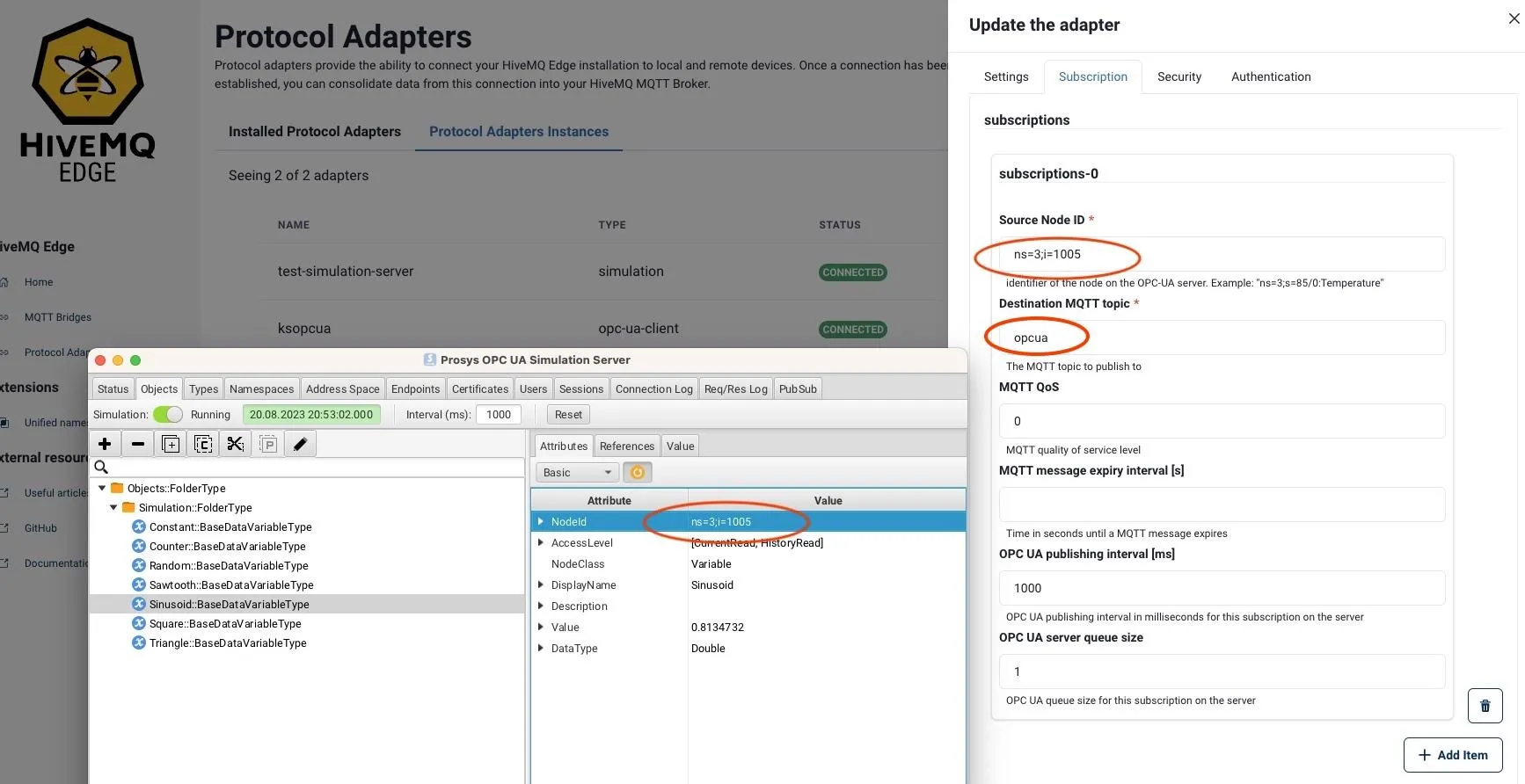Open the PubSub tab in Prosys

tap(798, 388)
